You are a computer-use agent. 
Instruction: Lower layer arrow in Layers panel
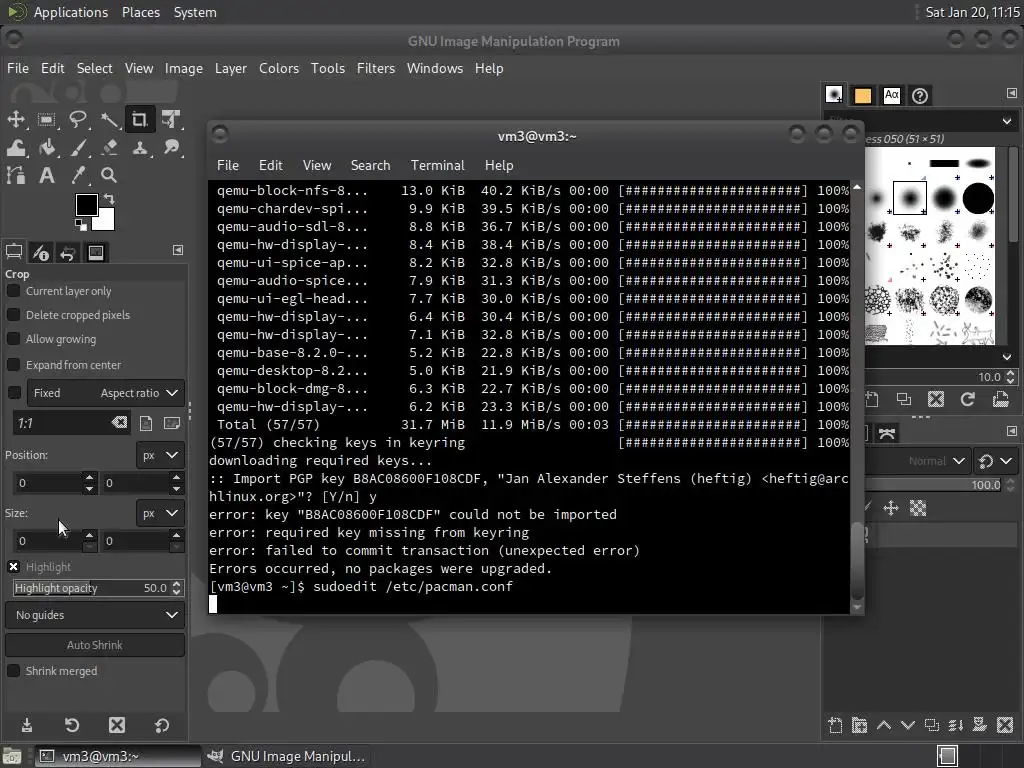[908, 725]
